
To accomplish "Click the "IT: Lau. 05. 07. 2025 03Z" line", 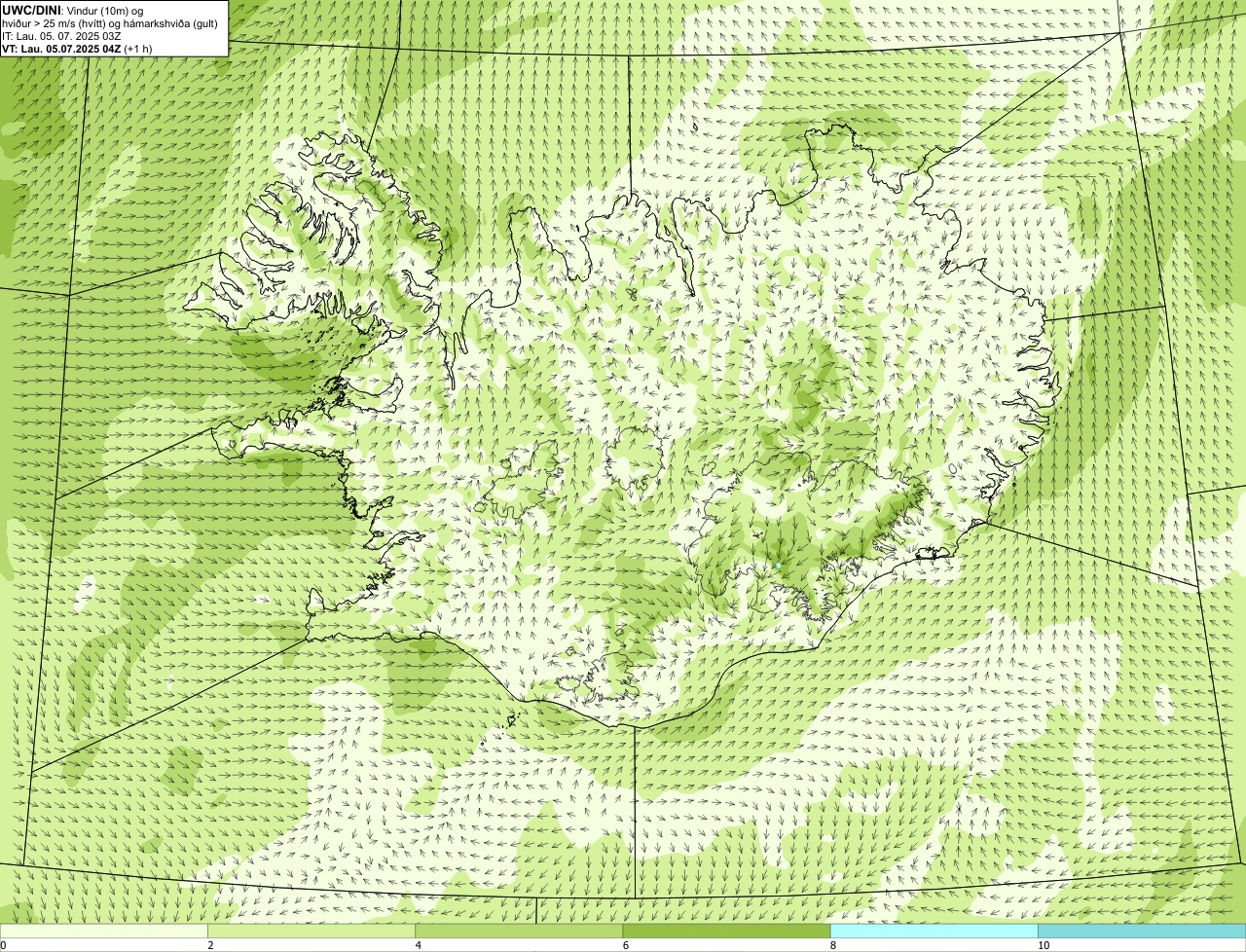I will 61,36.
